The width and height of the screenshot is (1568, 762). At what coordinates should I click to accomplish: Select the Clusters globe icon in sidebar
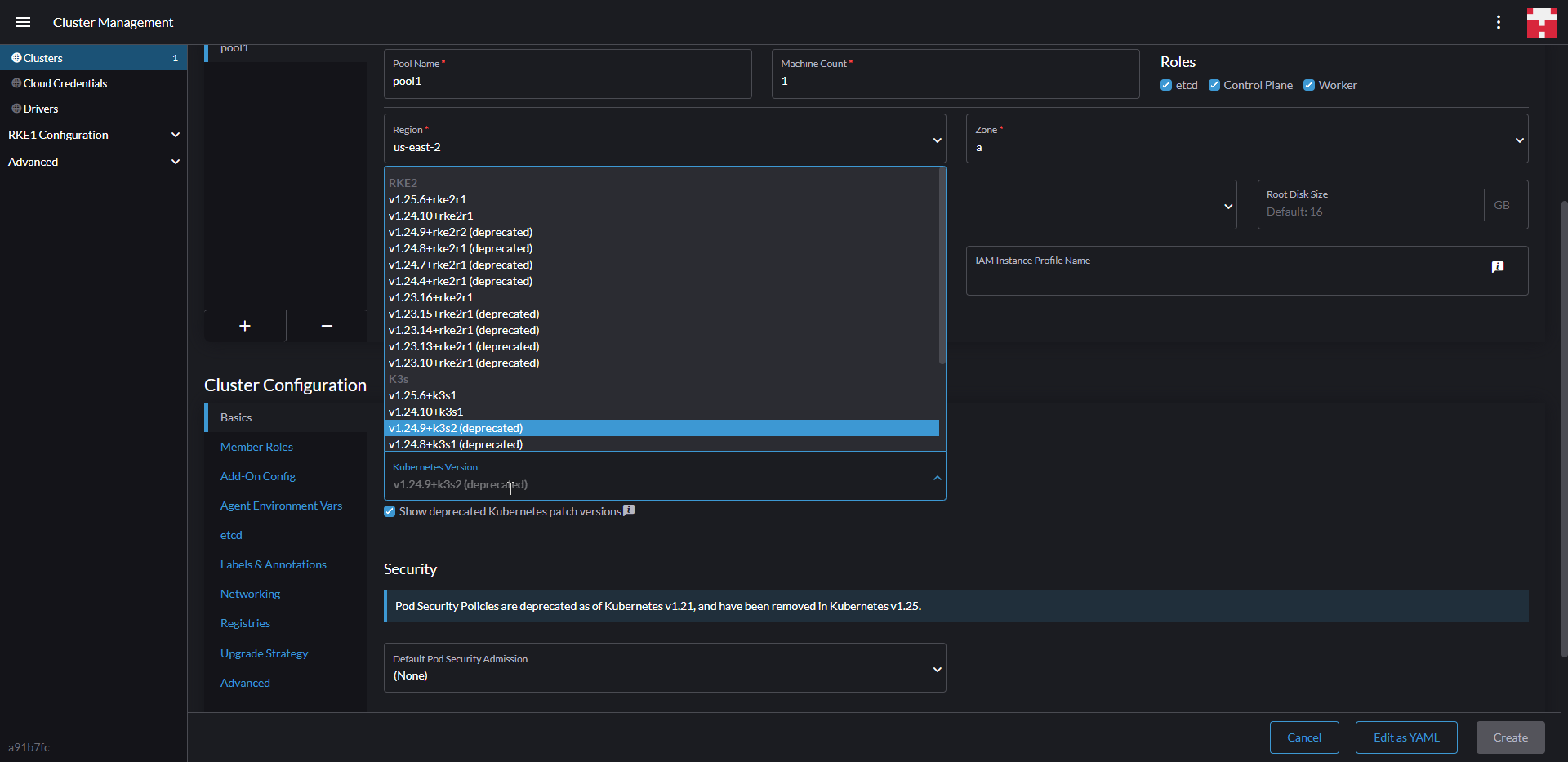tap(15, 57)
